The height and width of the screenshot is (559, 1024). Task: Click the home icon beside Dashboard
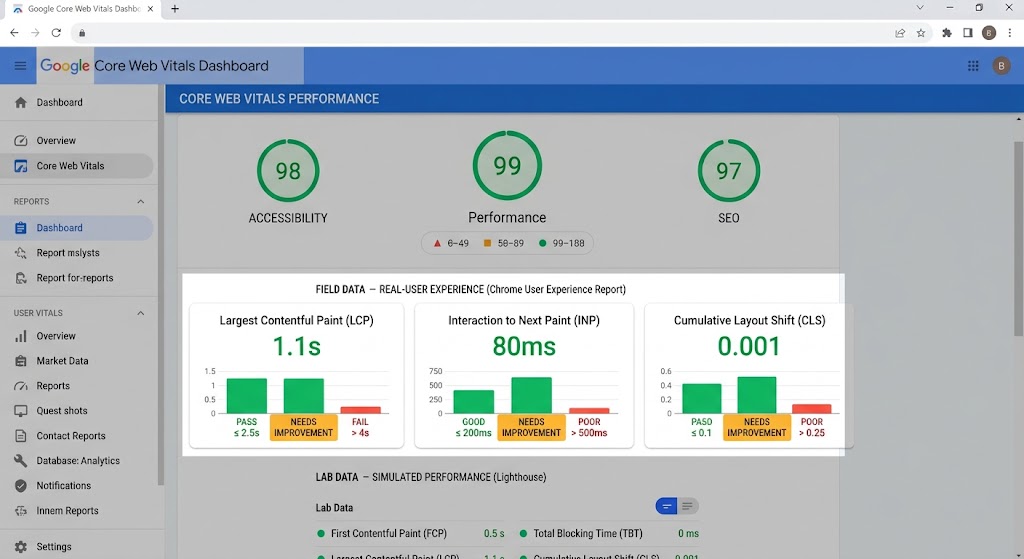(21, 103)
